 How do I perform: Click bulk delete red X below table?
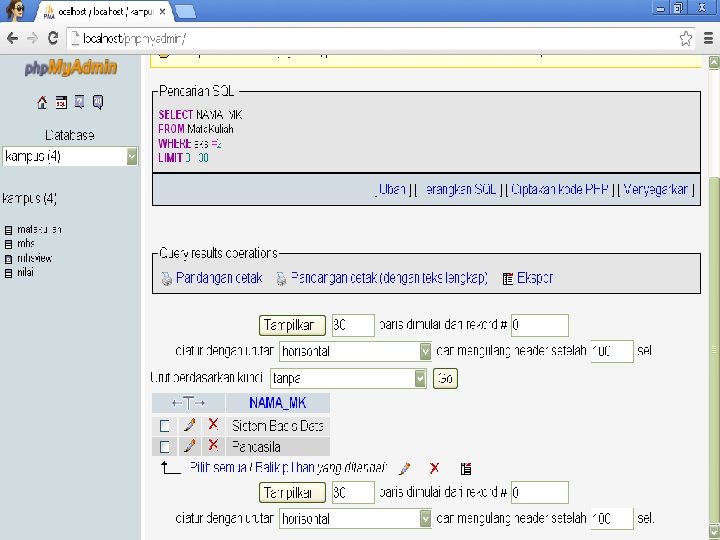[x=434, y=468]
